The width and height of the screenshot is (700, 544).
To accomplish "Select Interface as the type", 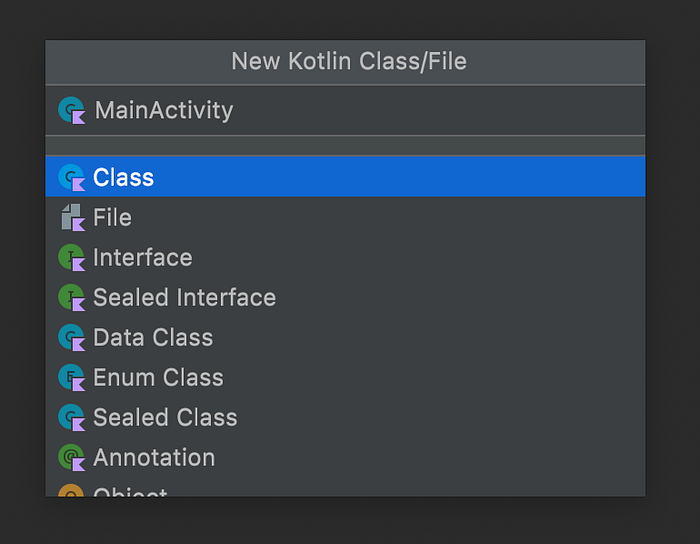I will pos(345,257).
